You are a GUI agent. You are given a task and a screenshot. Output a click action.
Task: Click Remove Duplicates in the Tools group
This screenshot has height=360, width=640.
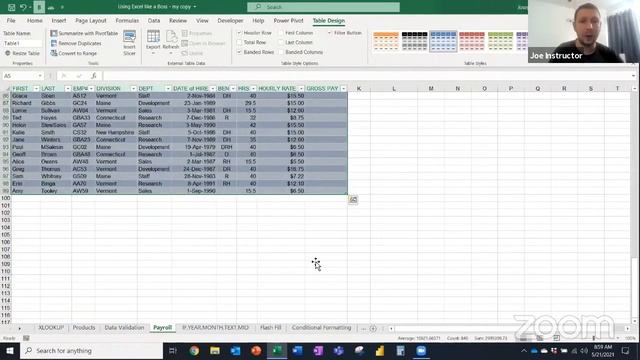click(x=76, y=43)
